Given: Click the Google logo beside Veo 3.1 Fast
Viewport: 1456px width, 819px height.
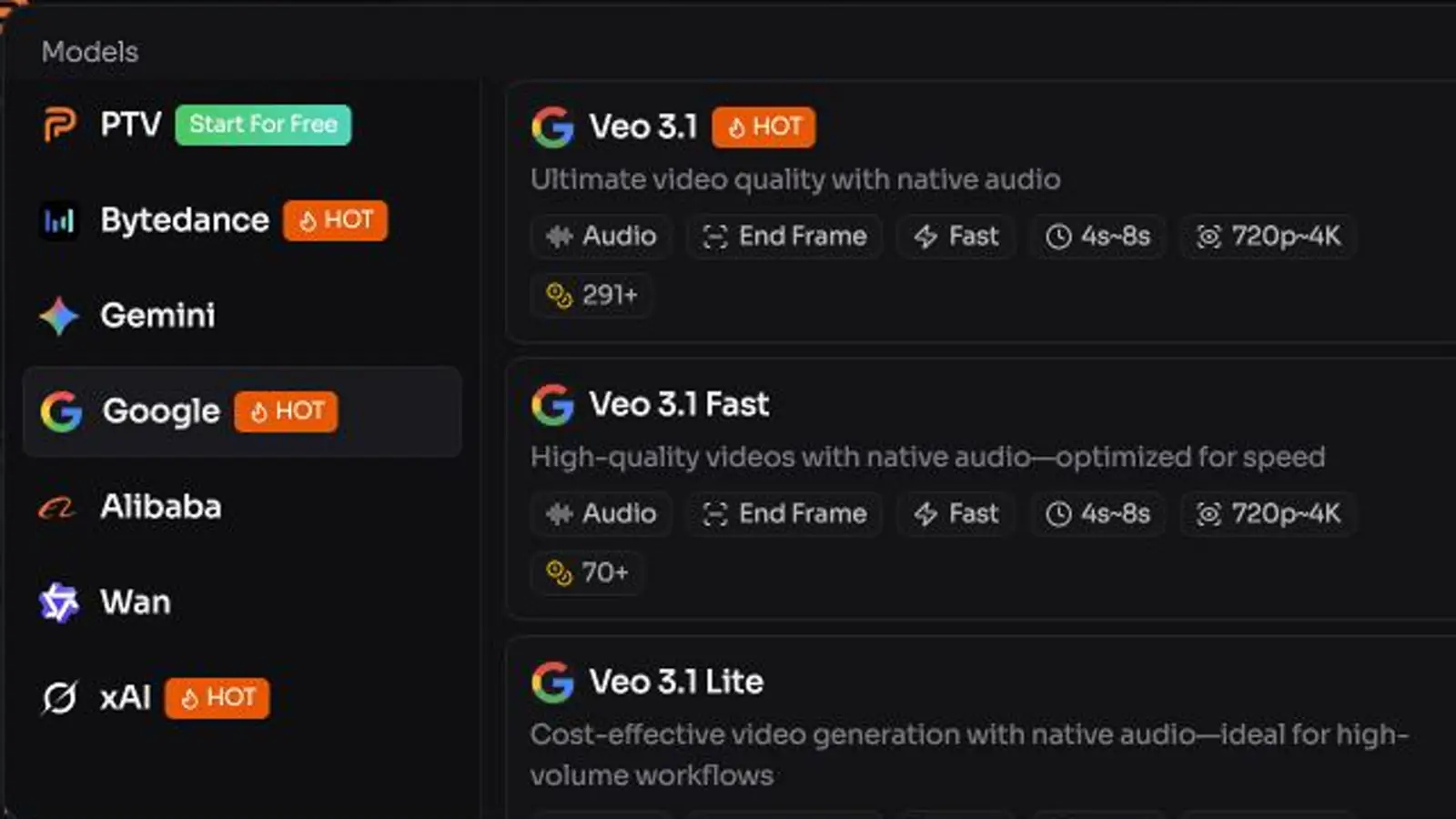Looking at the screenshot, I should click(x=552, y=405).
